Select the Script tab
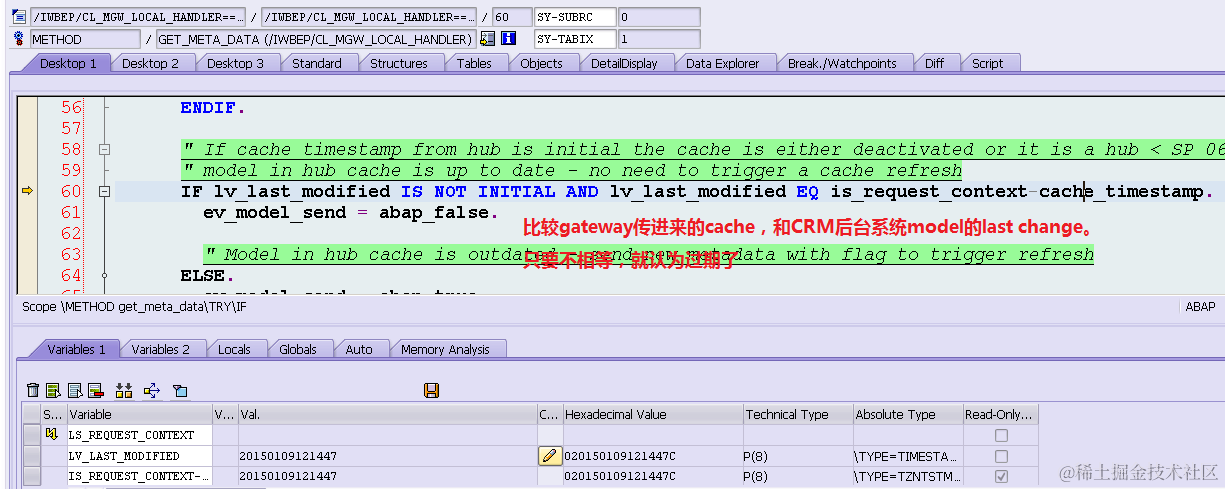This screenshot has height=489, width=1225. [987, 63]
